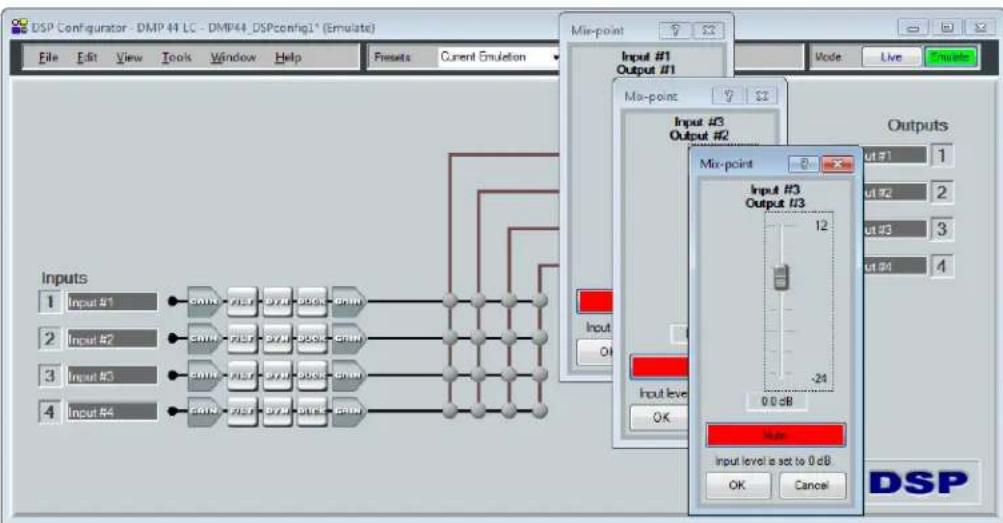This screenshot has height=523, width=1003.
Task: Click help icon in Input #1 Output #1 Mix-point
Action: (x=675, y=30)
